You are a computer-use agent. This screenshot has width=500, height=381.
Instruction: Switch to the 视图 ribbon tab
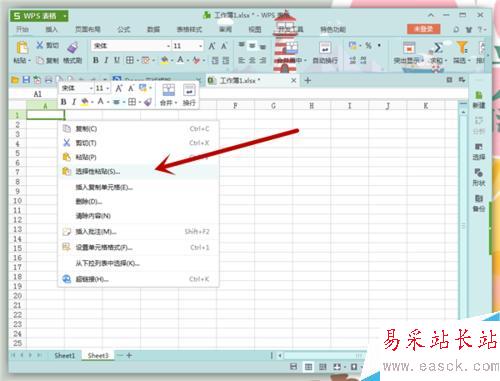click(255, 29)
